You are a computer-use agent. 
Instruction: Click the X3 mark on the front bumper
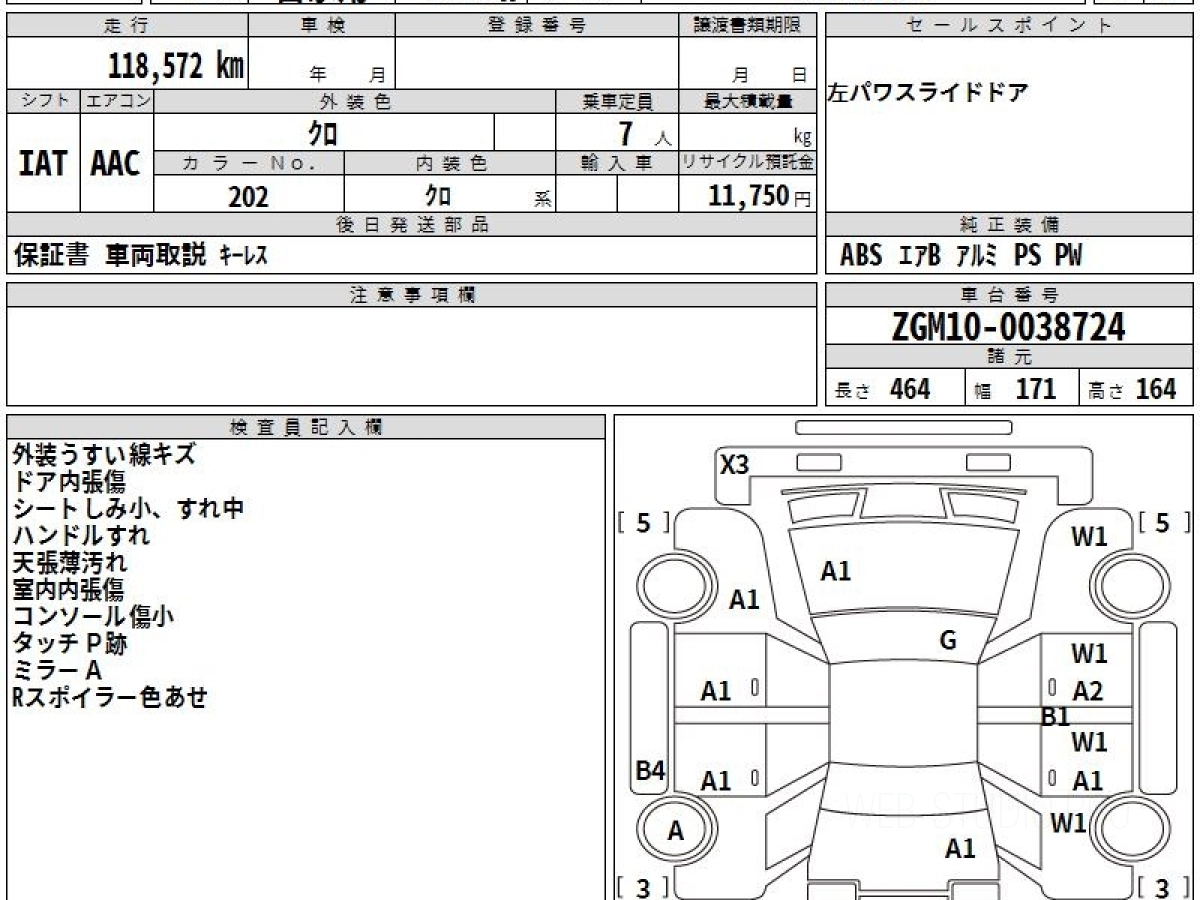735,465
